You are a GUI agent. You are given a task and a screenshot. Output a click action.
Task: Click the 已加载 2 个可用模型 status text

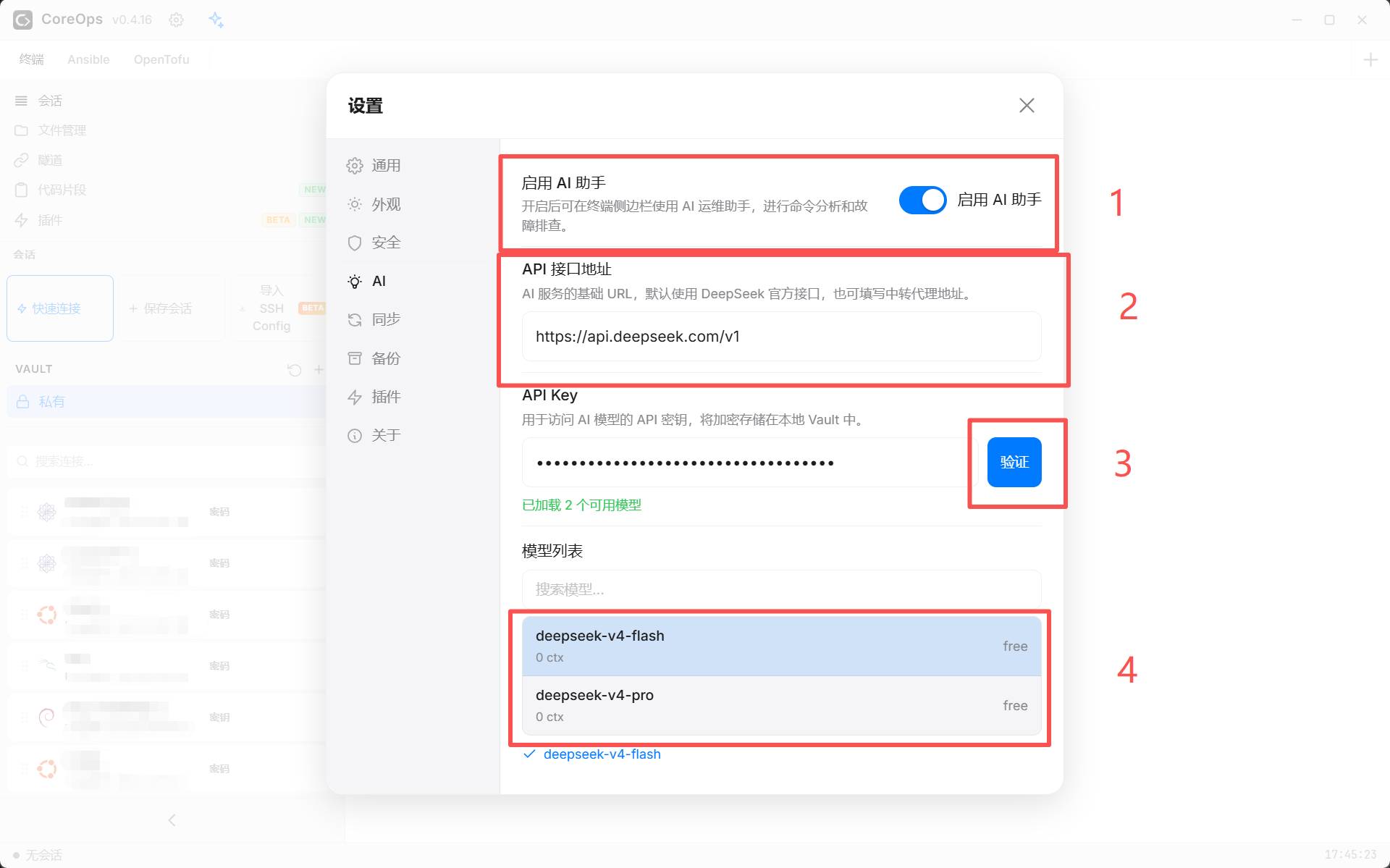pyautogui.click(x=581, y=505)
